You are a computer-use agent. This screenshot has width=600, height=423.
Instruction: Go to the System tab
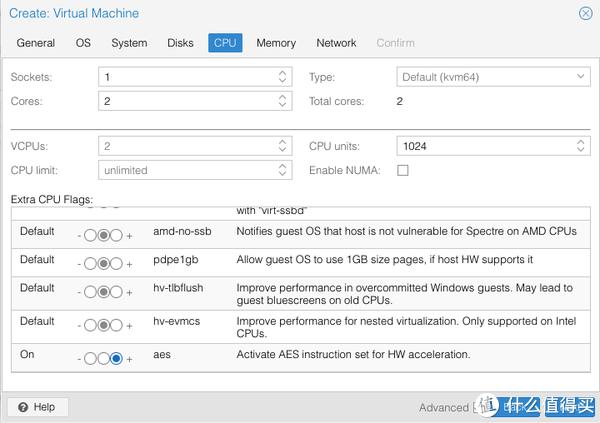129,43
